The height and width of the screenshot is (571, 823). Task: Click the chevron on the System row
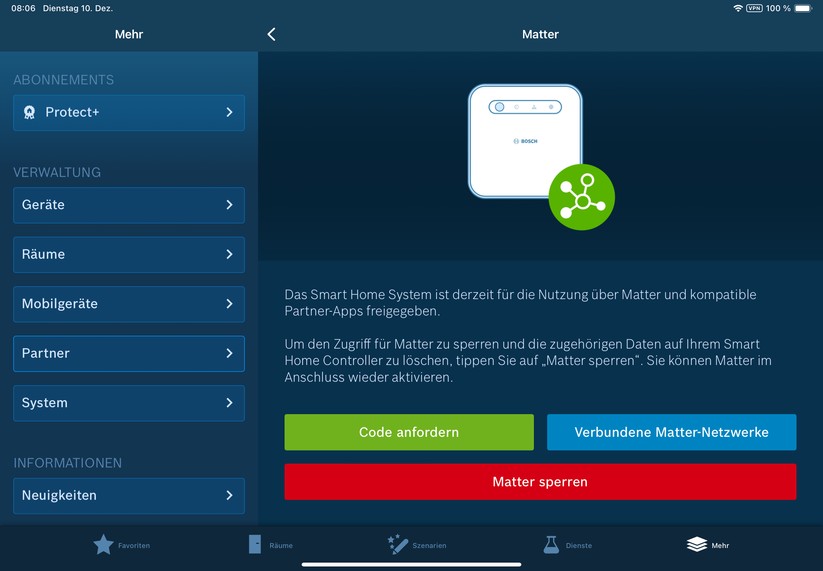point(229,403)
